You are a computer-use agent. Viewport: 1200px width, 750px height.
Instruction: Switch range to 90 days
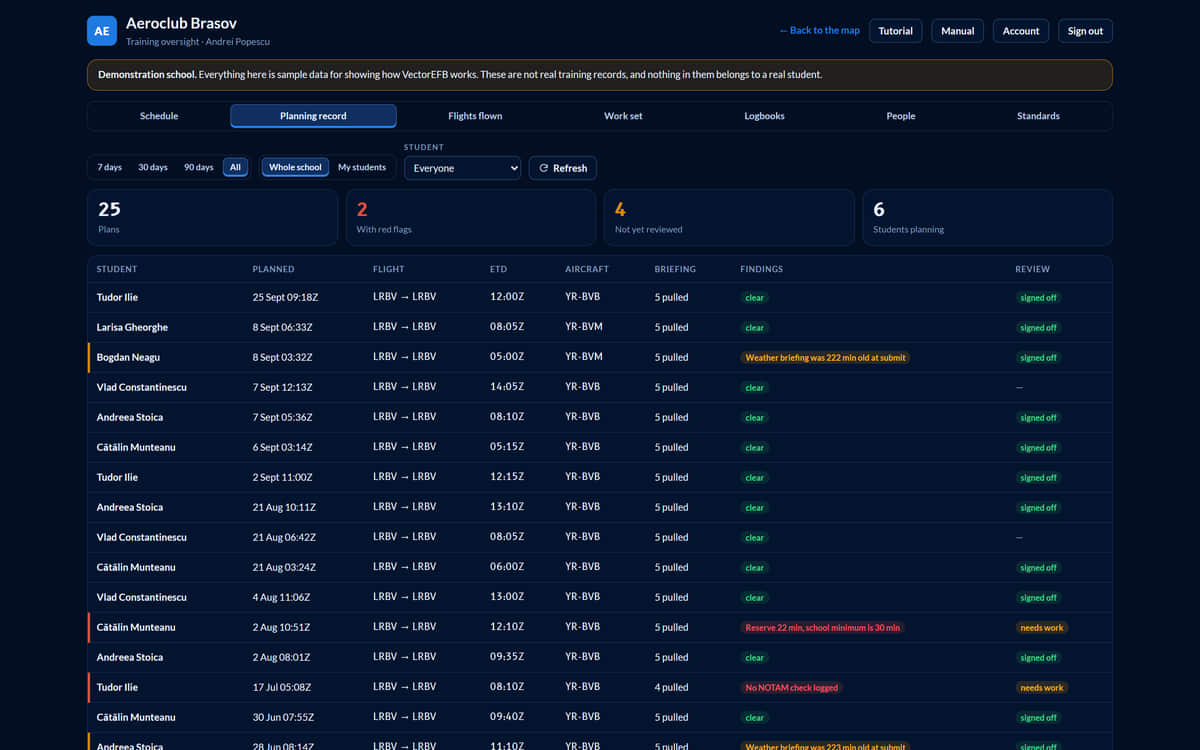pos(199,167)
